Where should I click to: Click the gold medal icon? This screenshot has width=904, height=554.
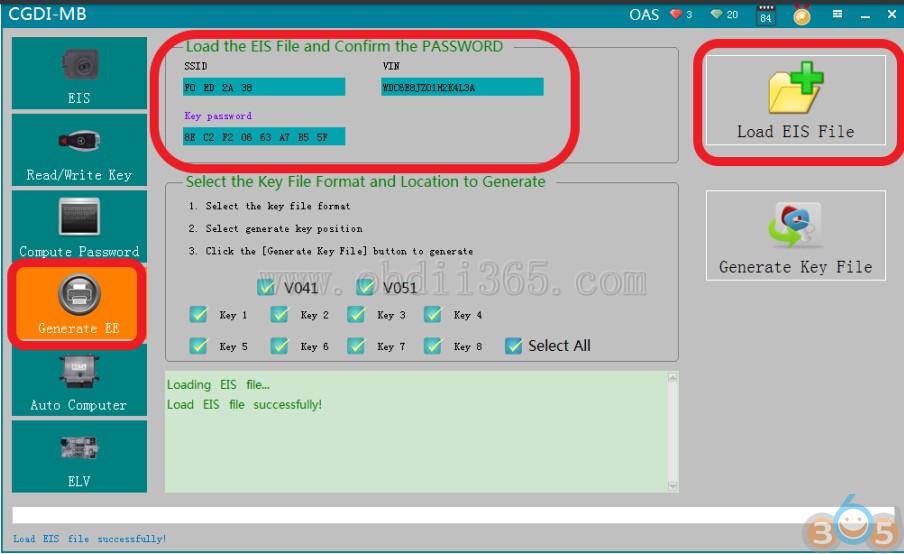pyautogui.click(x=801, y=15)
